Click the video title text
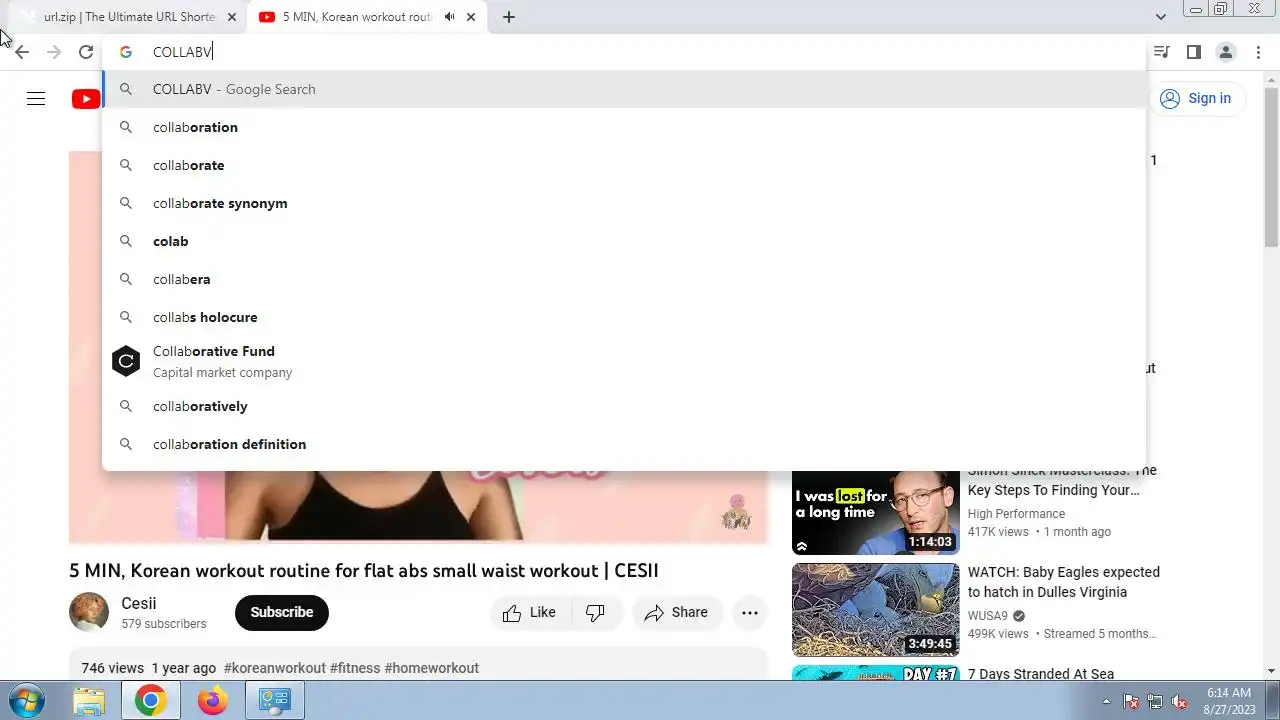Screen dimensions: 1280x720 tap(364, 571)
